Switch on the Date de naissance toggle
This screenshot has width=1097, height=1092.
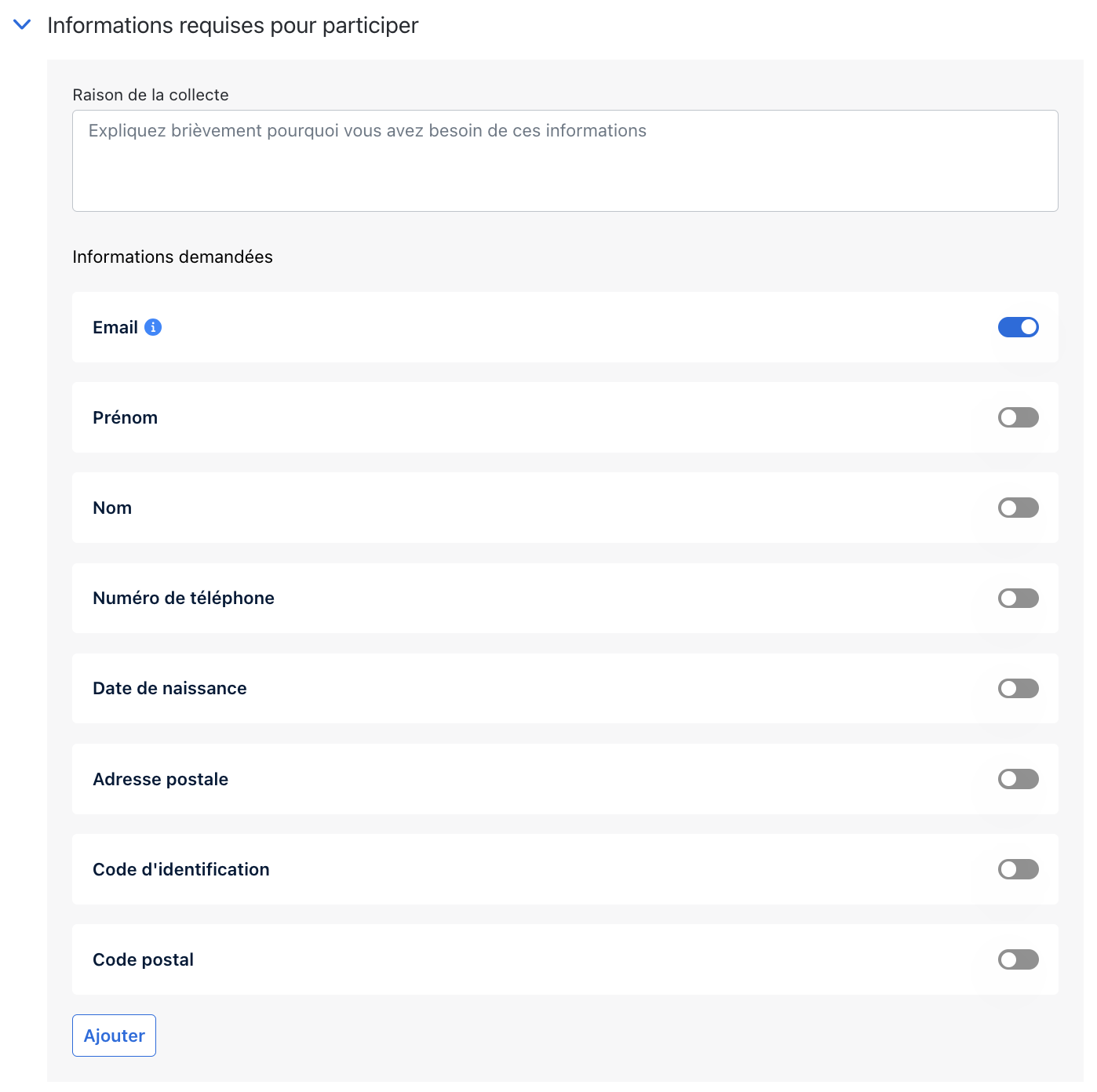pyautogui.click(x=1018, y=688)
